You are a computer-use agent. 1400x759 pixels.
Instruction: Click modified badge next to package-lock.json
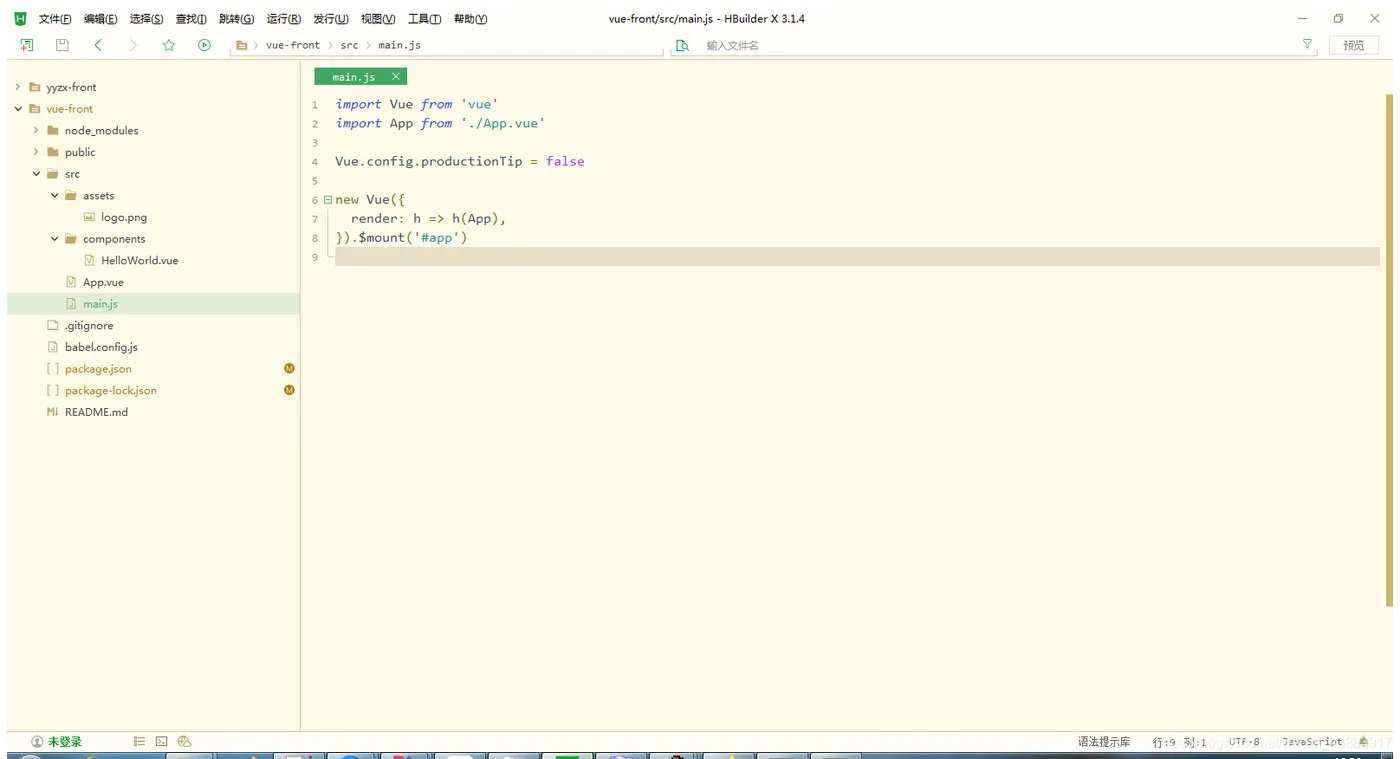pos(289,390)
